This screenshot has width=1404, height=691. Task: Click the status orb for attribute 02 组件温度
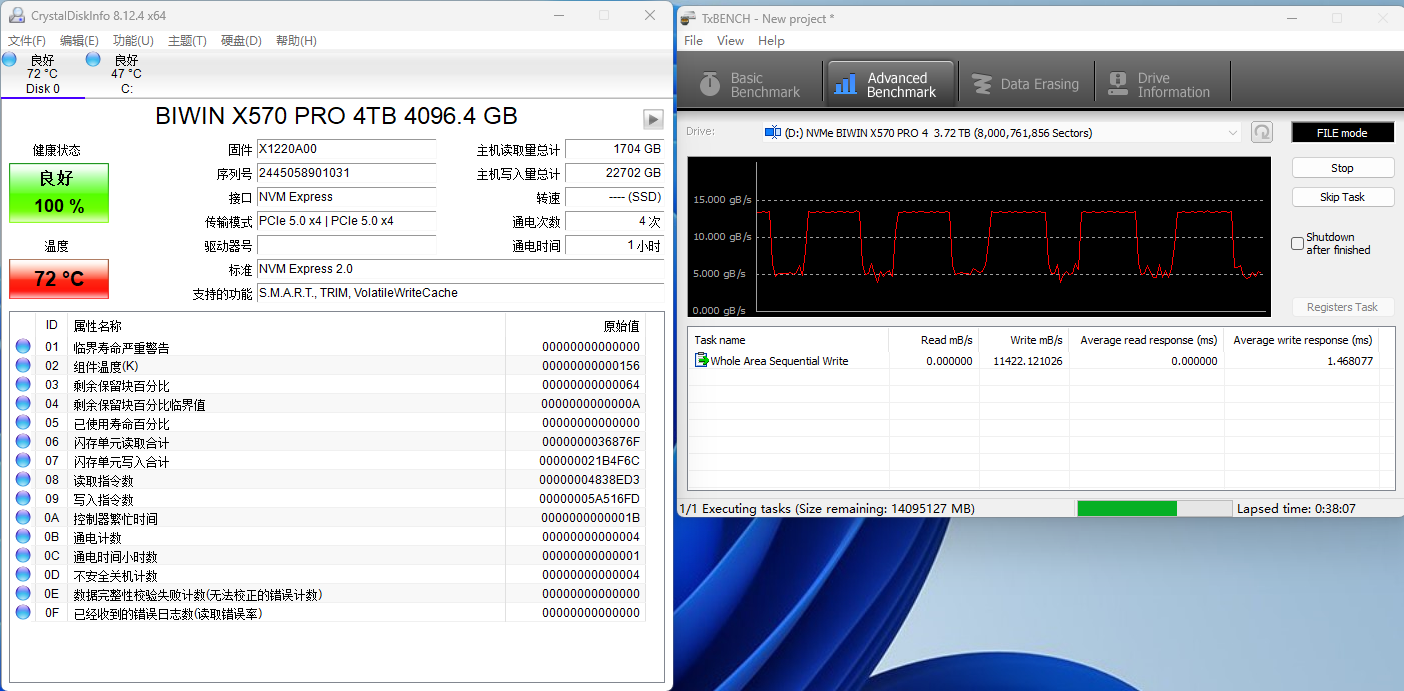tap(23, 366)
